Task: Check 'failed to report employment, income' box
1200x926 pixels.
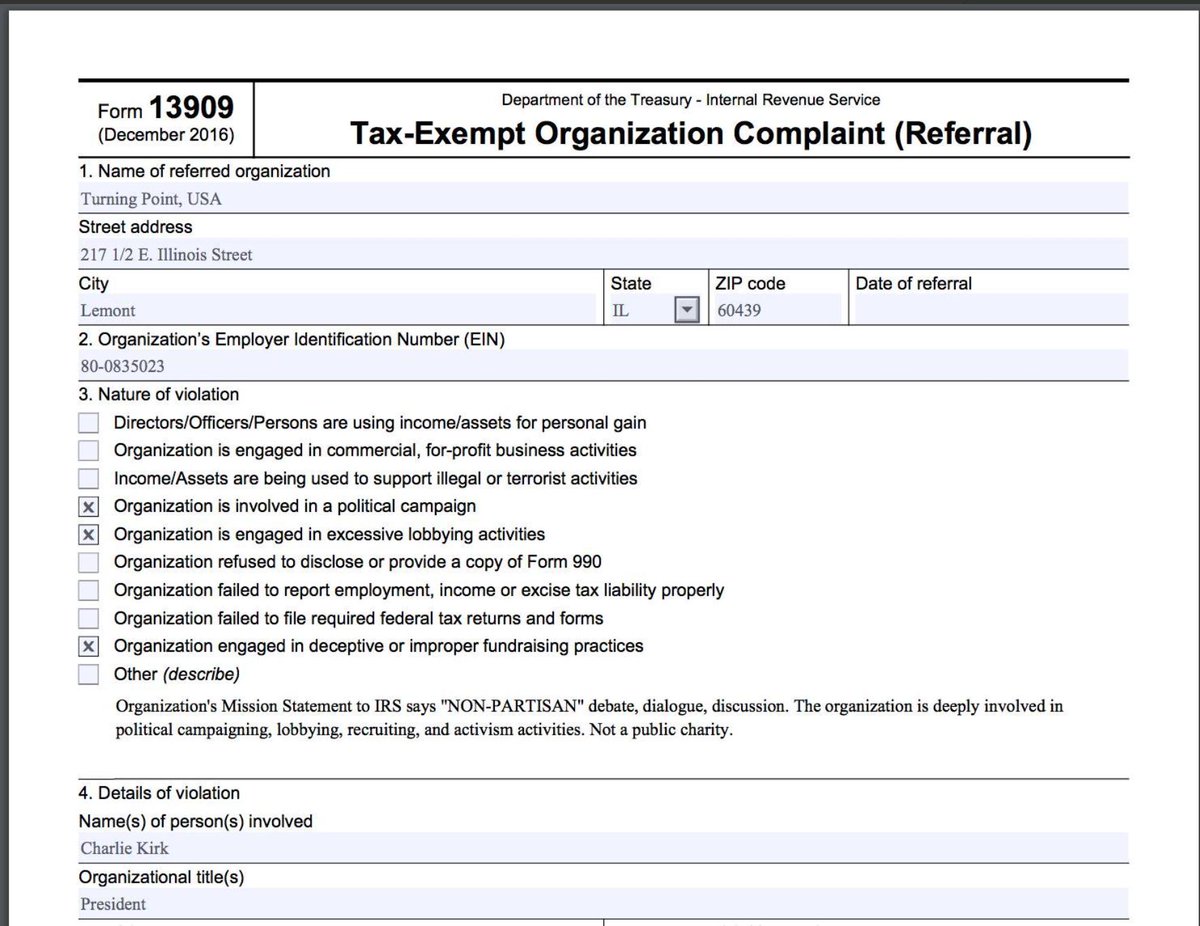Action: click(x=89, y=590)
